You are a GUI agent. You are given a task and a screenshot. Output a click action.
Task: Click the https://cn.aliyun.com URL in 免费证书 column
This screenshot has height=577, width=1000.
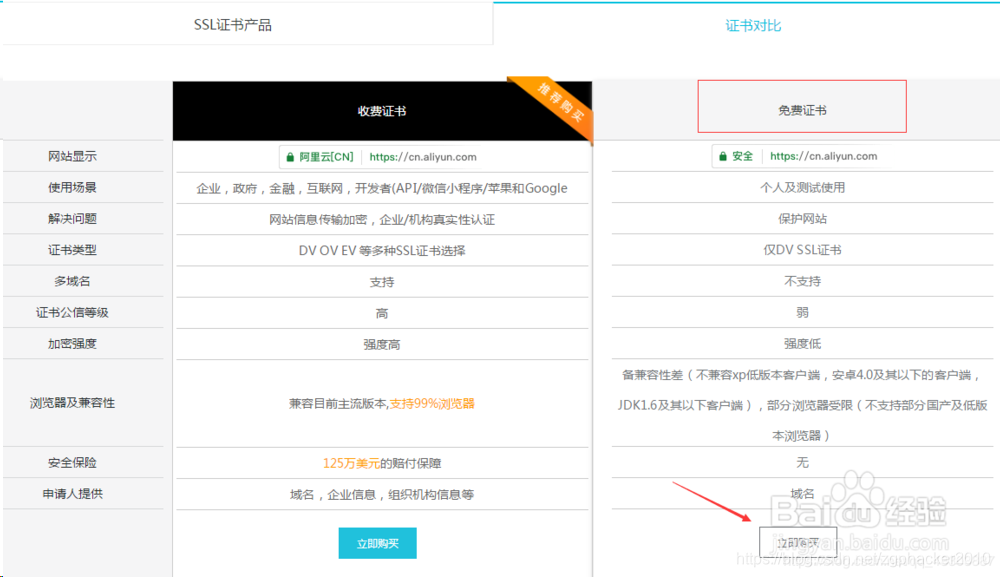click(823, 156)
